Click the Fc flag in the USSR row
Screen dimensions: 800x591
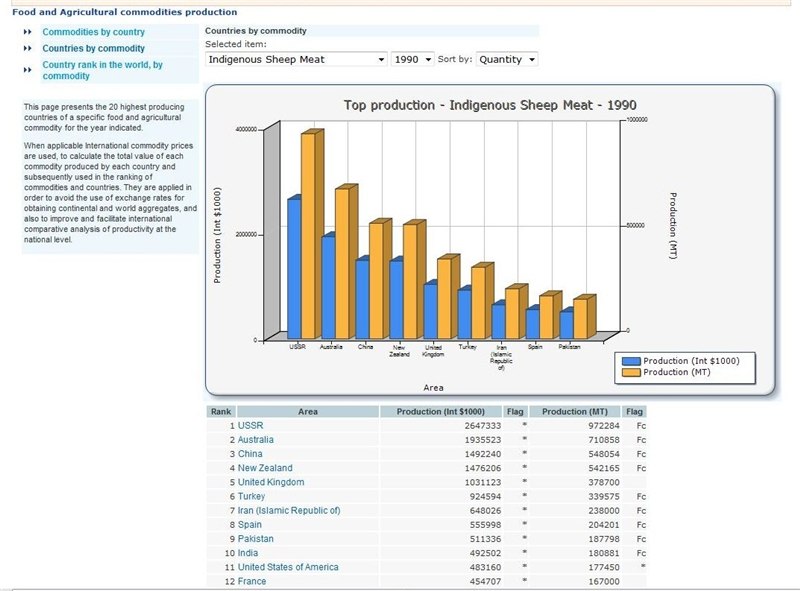[641, 426]
